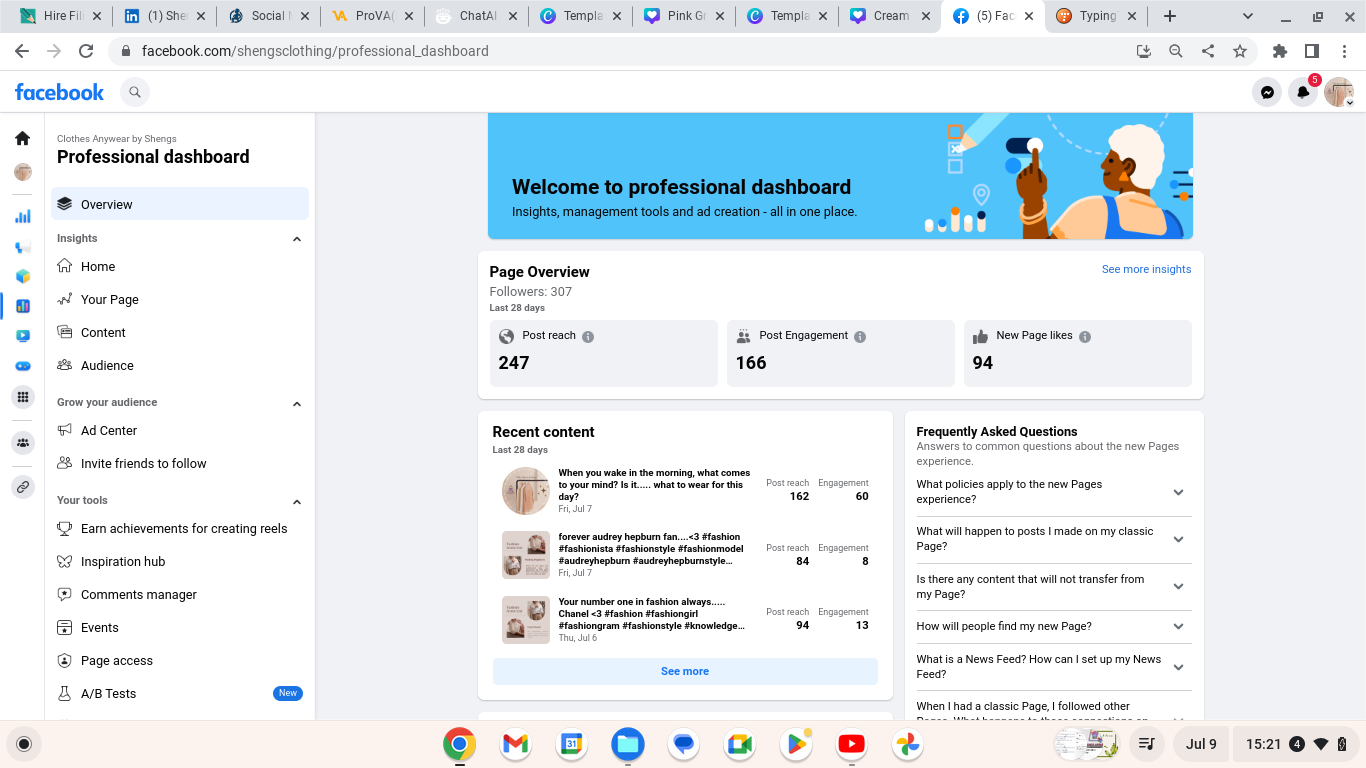Switch to the Typing browser tab
Screen dimensions: 1366x768
1096,16
